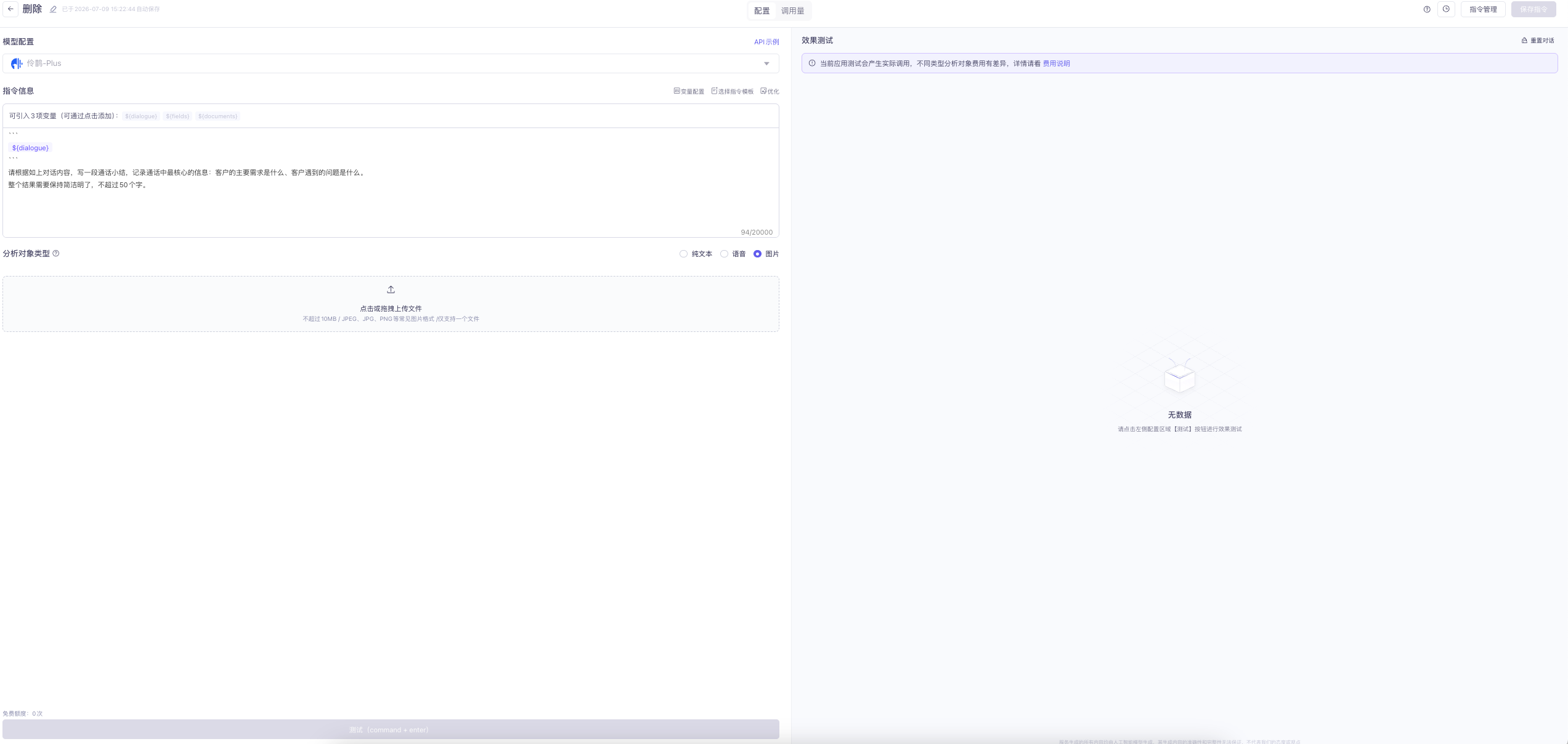This screenshot has width=1568, height=744.
Task: Open history with the clock icon
Action: point(1446,9)
